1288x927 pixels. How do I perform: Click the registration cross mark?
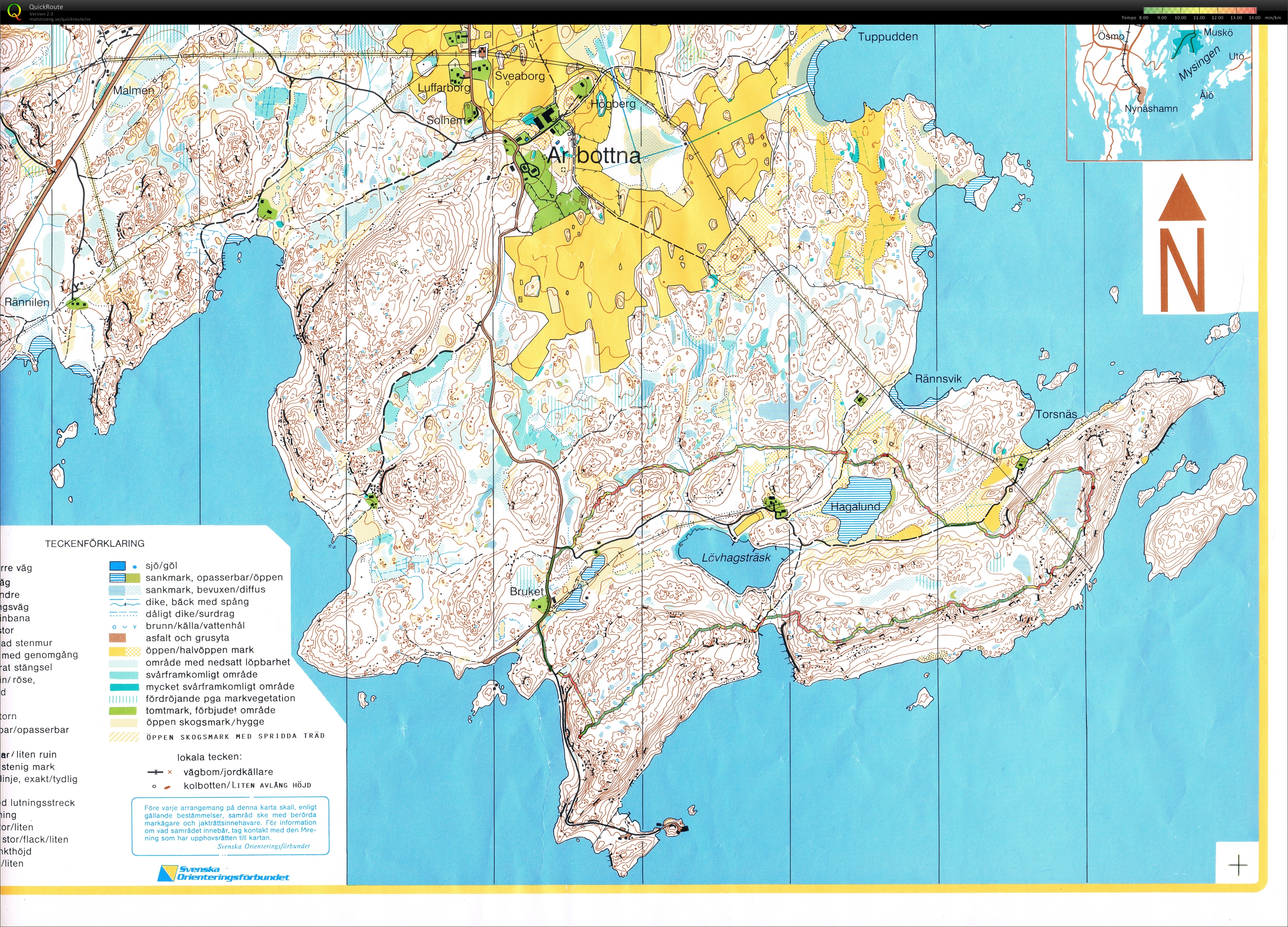1238,866
